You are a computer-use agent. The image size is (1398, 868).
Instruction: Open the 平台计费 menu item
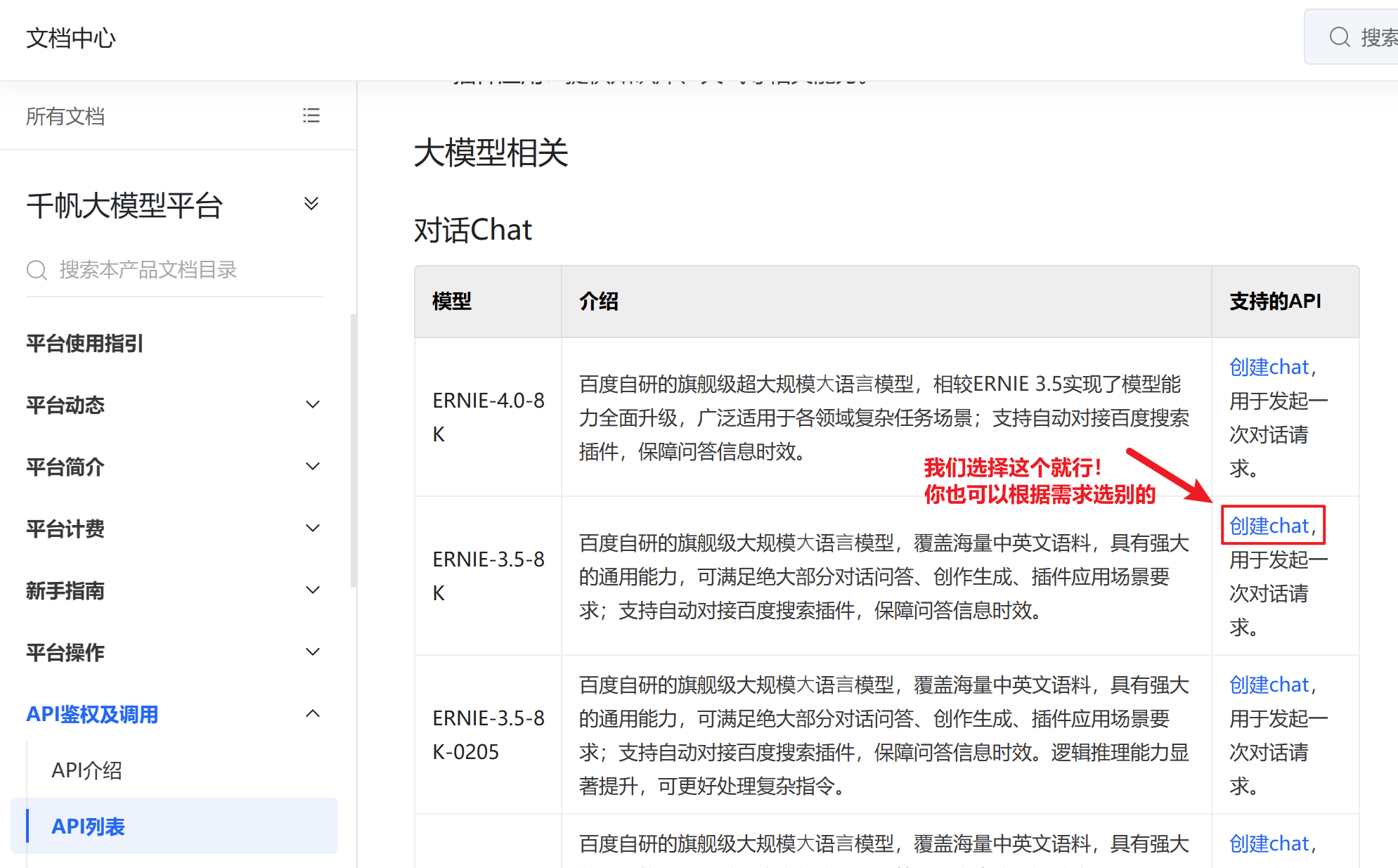(65, 529)
